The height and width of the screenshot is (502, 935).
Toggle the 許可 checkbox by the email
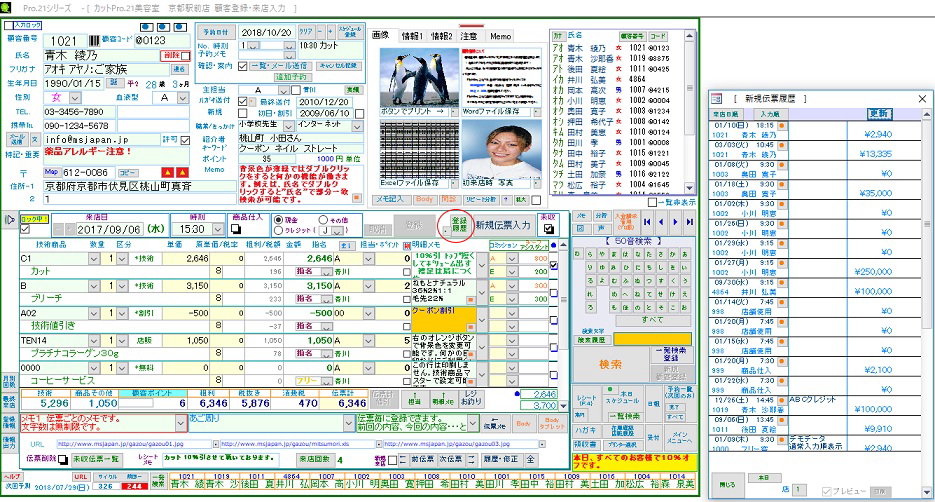185,140
